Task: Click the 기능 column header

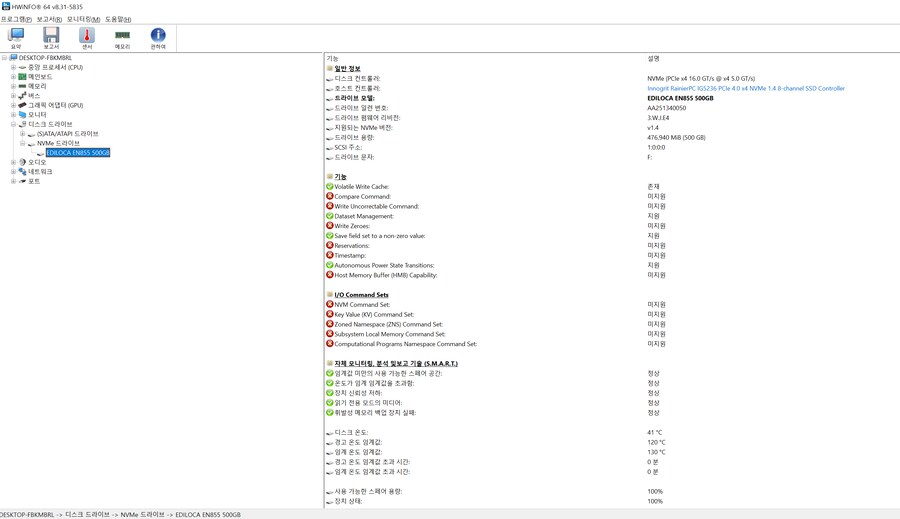Action: pyautogui.click(x=333, y=59)
